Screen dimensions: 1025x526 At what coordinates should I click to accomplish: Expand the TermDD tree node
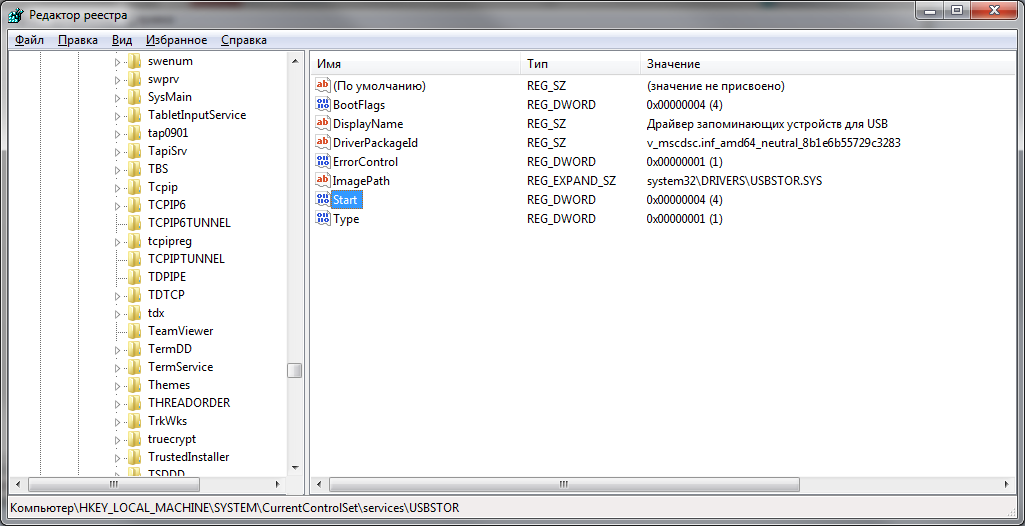click(118, 350)
